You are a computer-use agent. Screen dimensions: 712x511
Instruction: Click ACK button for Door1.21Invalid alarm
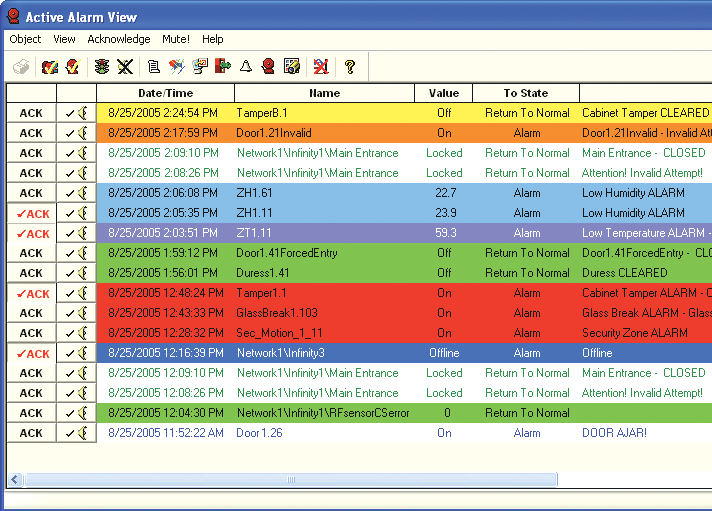(31, 133)
